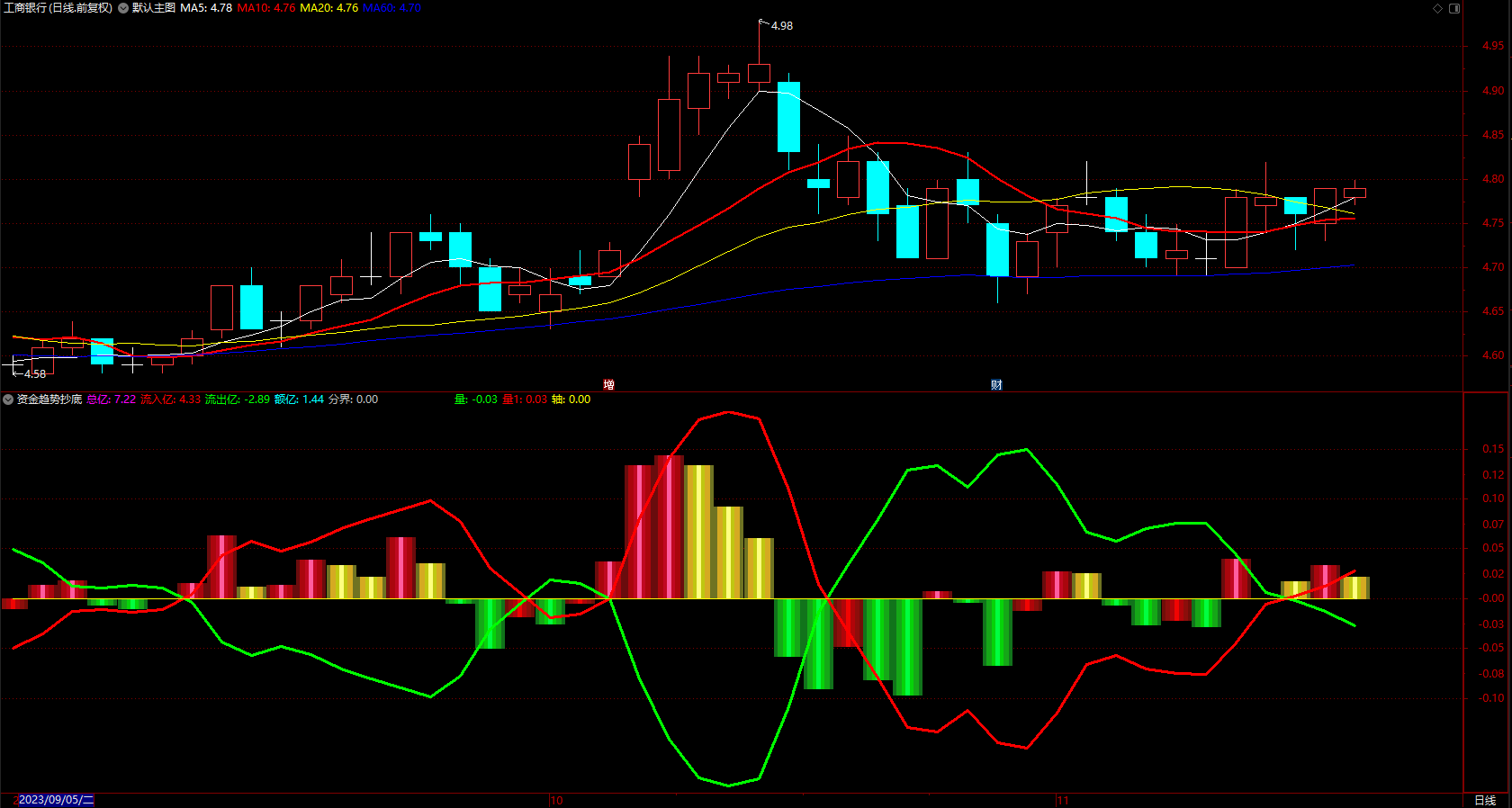Click the 工商银行(日线.前复权) title
The width and height of the screenshot is (1512, 808).
(58, 8)
